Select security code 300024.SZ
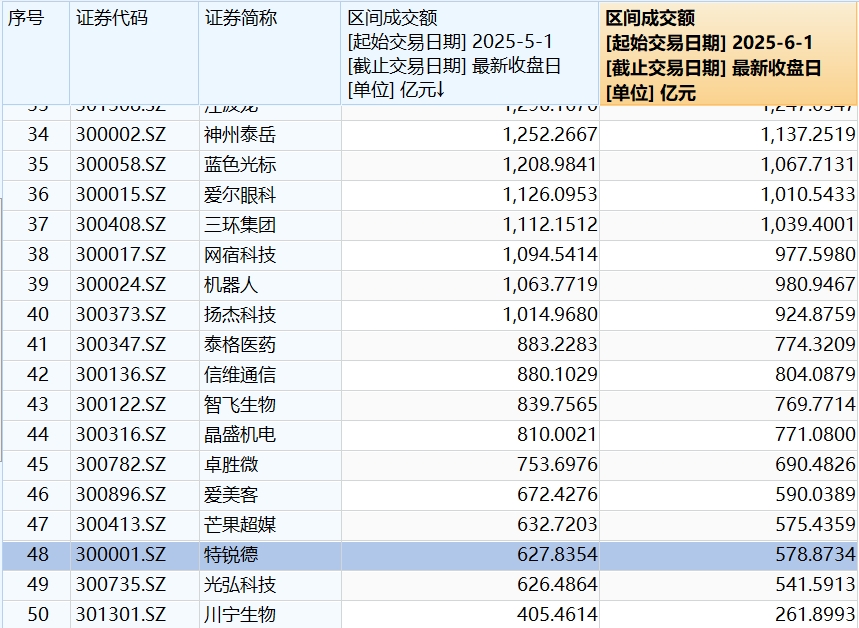The image size is (859, 628). [x=121, y=285]
